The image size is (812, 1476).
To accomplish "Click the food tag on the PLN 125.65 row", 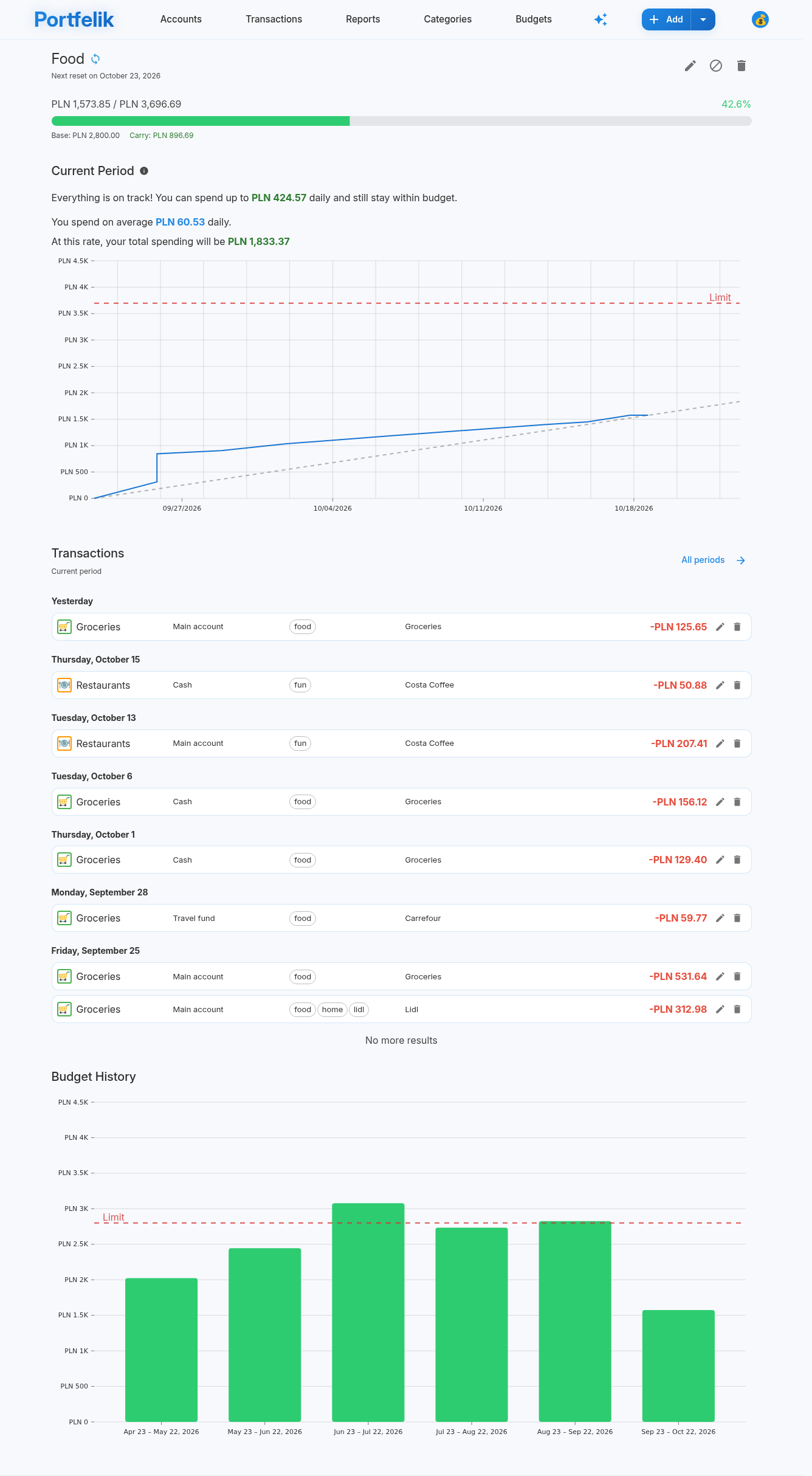I will pos(303,627).
